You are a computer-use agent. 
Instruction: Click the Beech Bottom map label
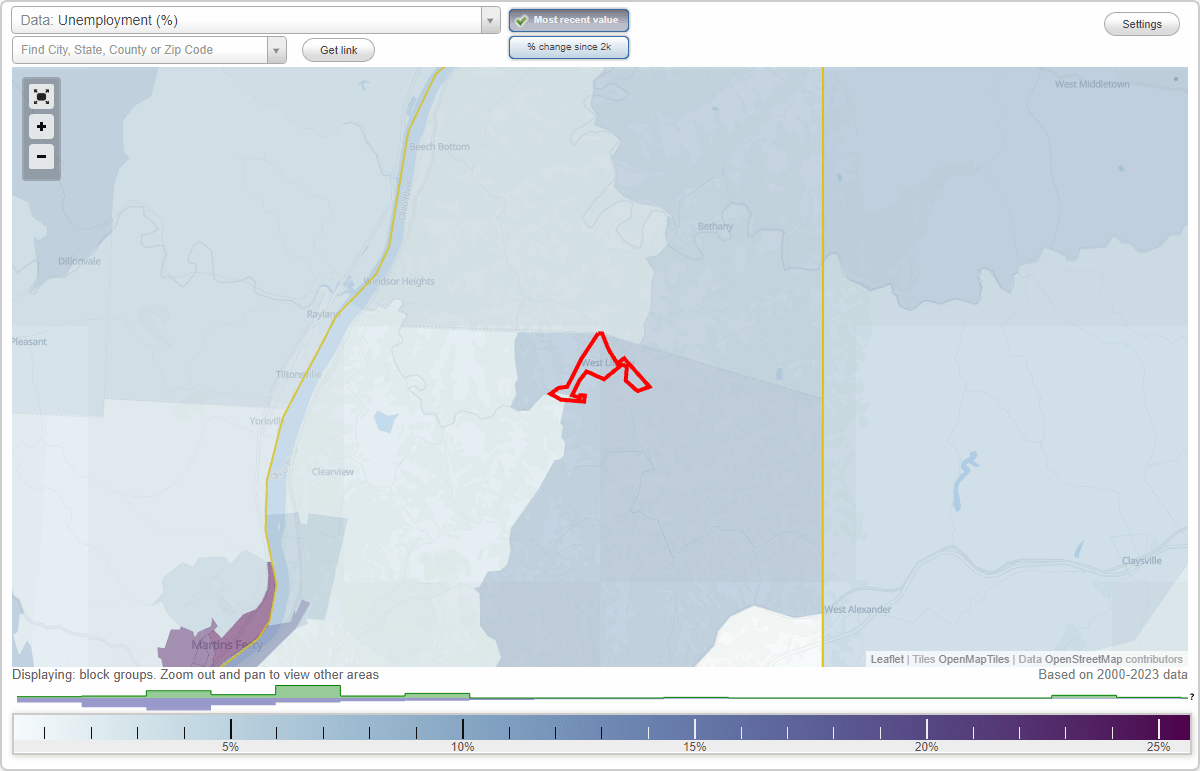pyautogui.click(x=439, y=147)
